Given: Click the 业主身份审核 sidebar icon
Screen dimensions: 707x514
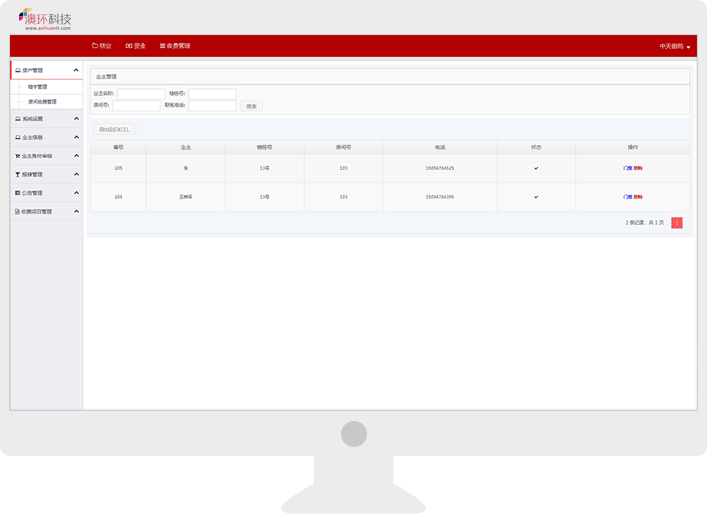Looking at the screenshot, I should coord(18,156).
